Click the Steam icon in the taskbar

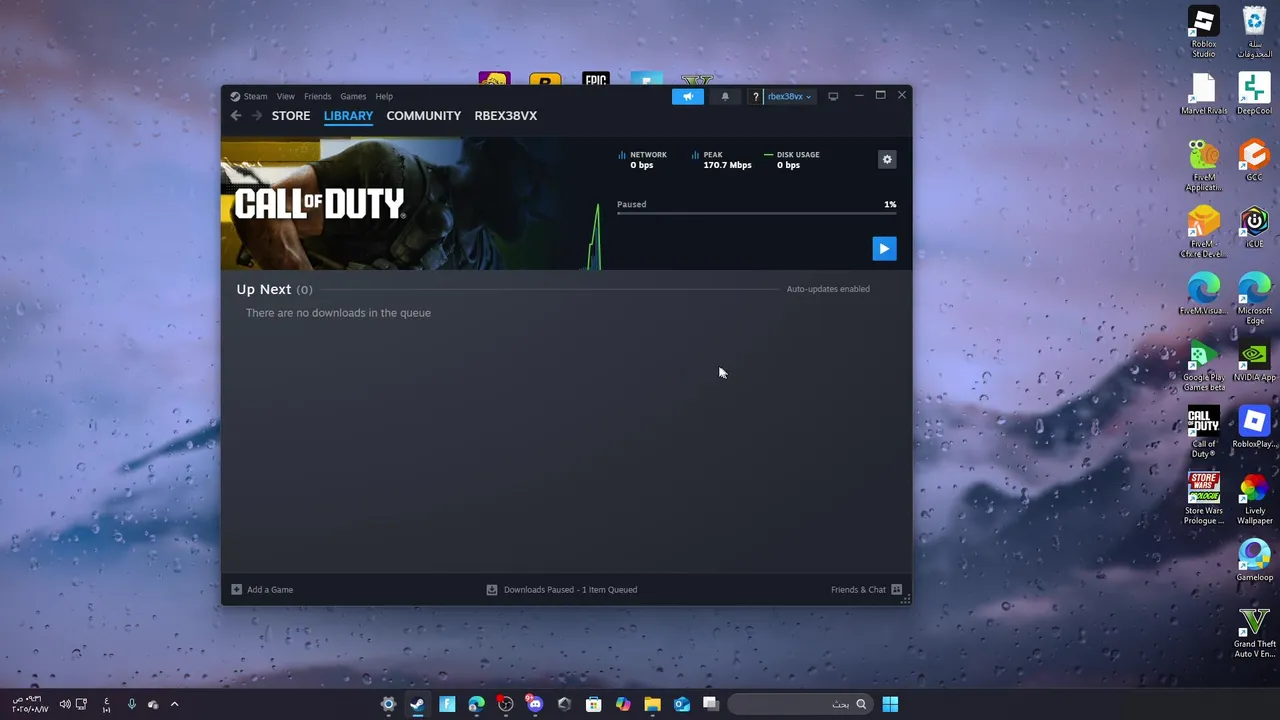click(417, 704)
